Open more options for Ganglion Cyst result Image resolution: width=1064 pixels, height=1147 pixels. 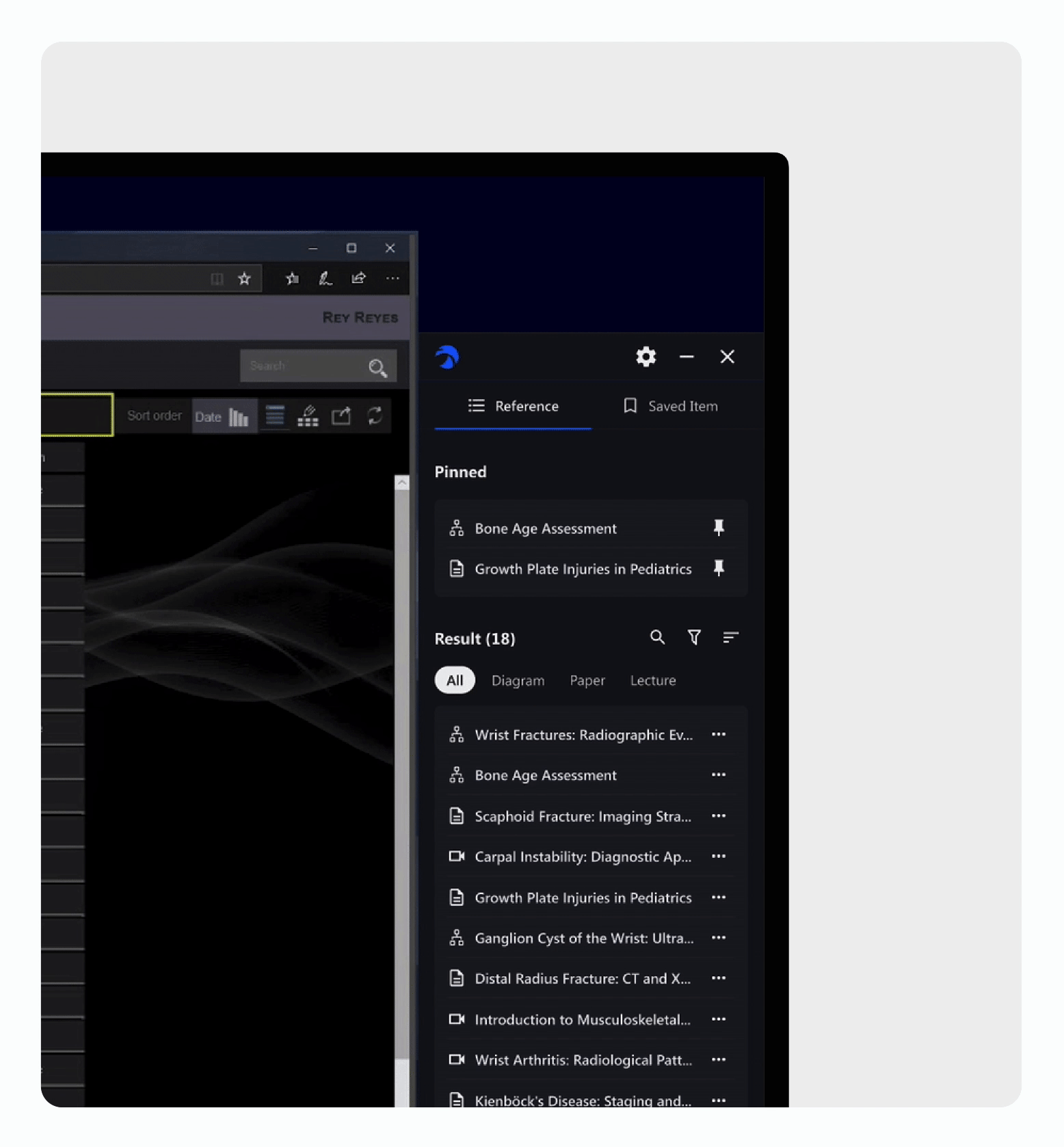point(719,937)
